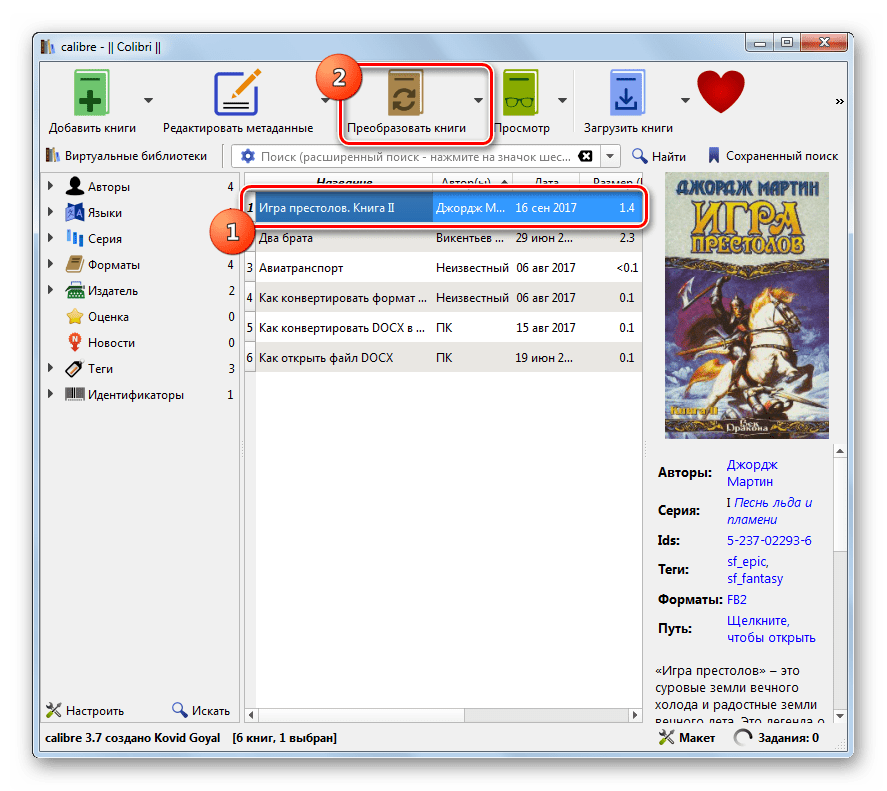Screen dimensions: 887x791
Task: Expand the Авторы tree node
Action: 50,186
